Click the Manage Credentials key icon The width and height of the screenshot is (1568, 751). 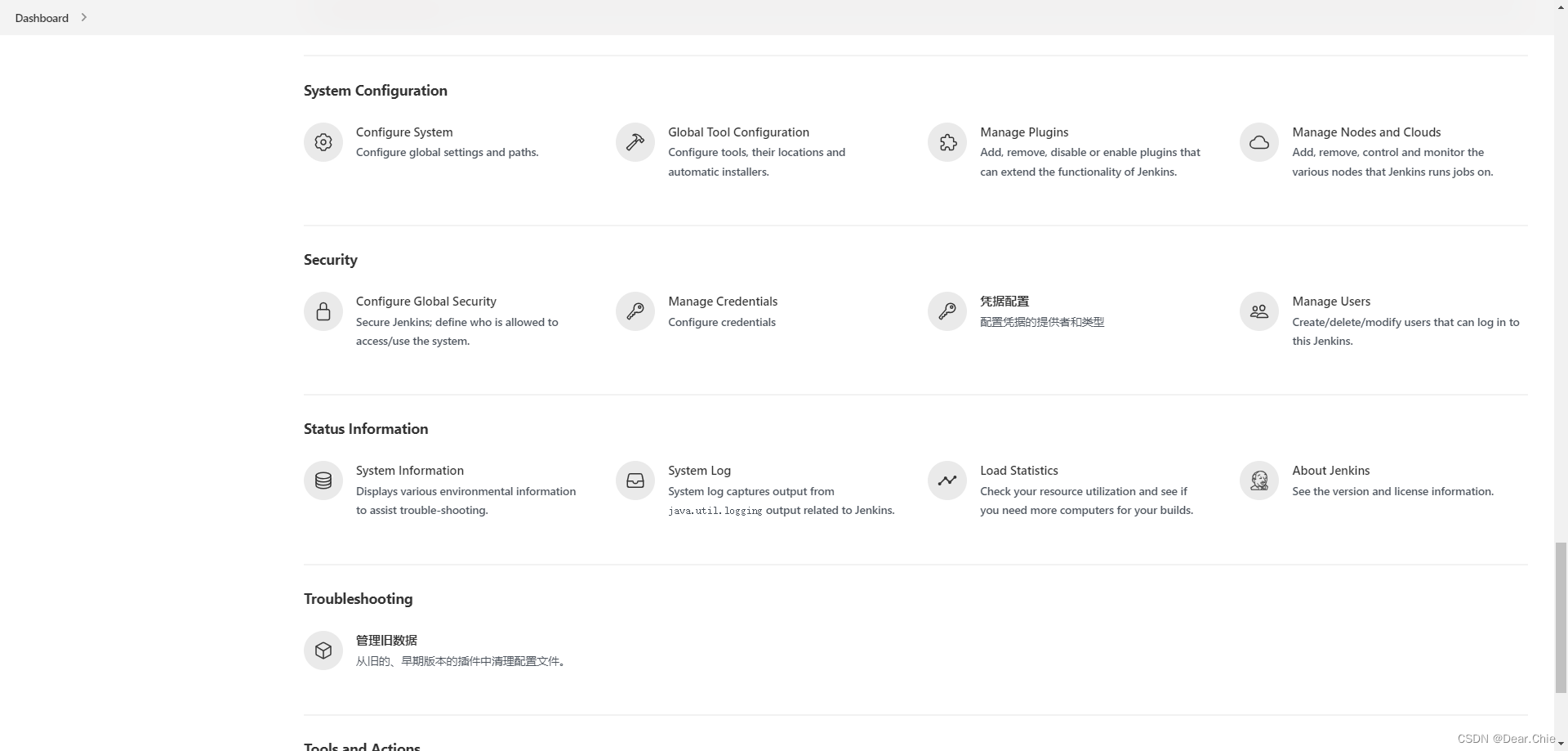[x=635, y=311]
